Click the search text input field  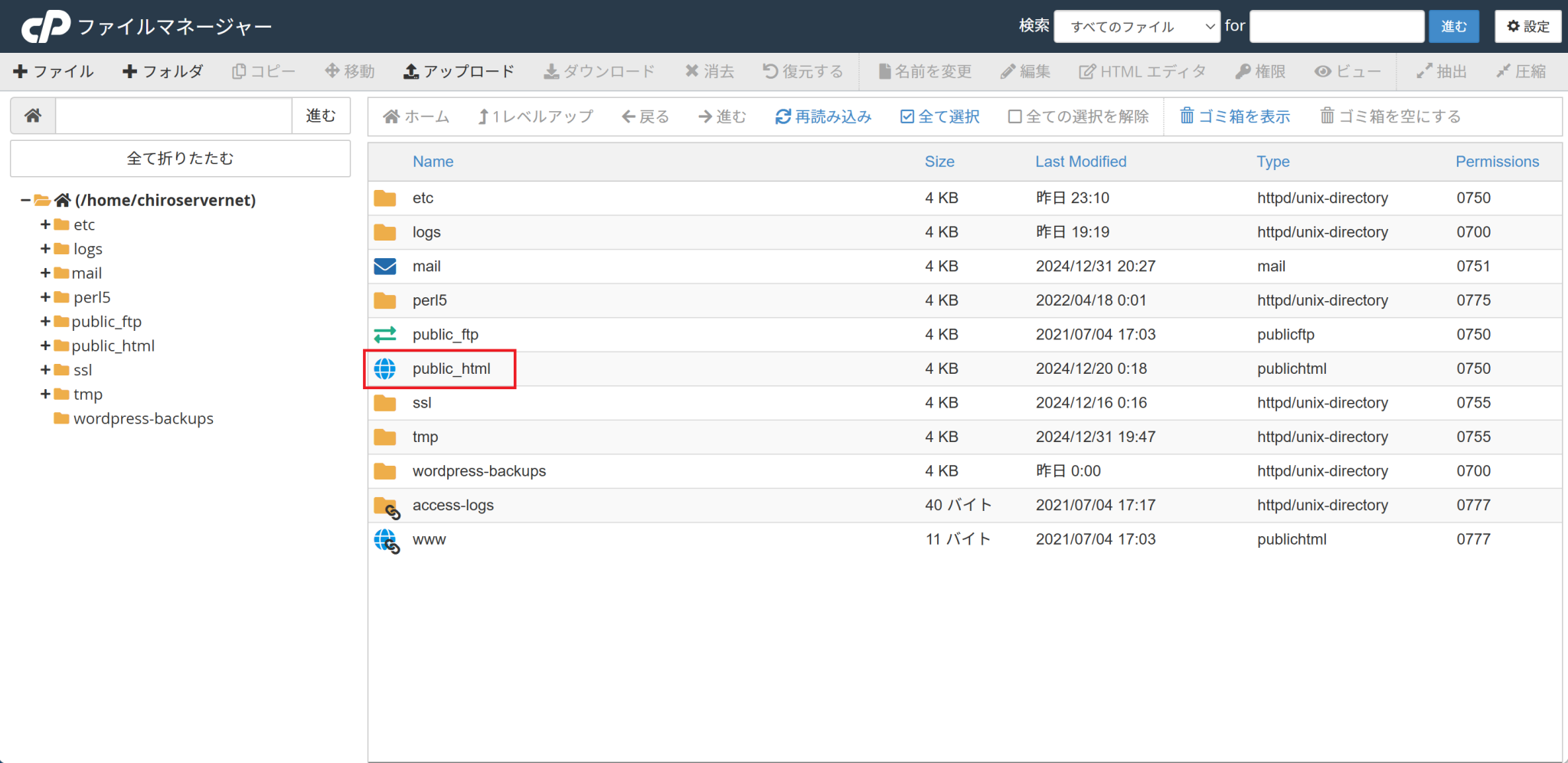[x=1337, y=25]
